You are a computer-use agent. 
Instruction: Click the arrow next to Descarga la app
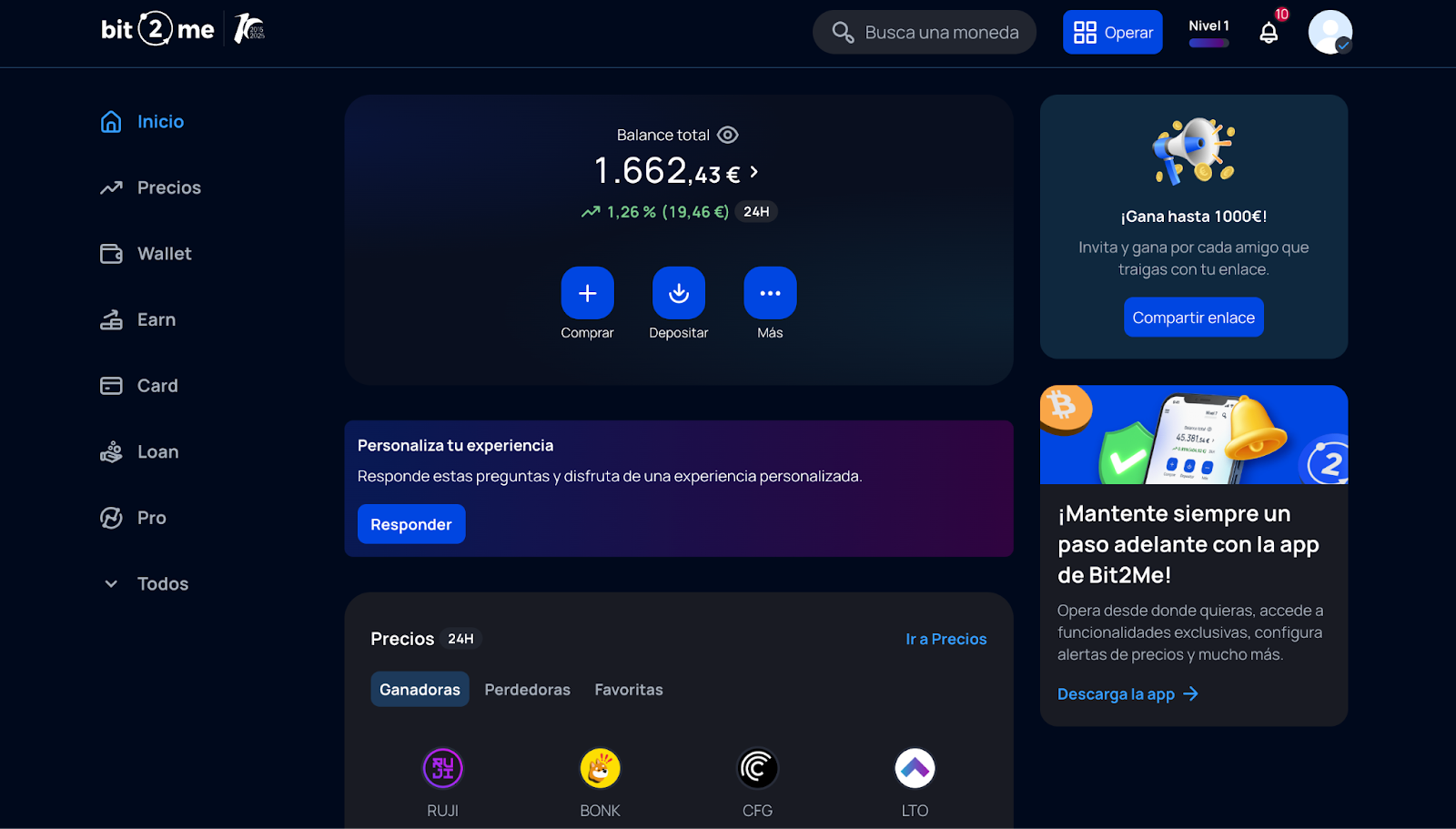1190,694
